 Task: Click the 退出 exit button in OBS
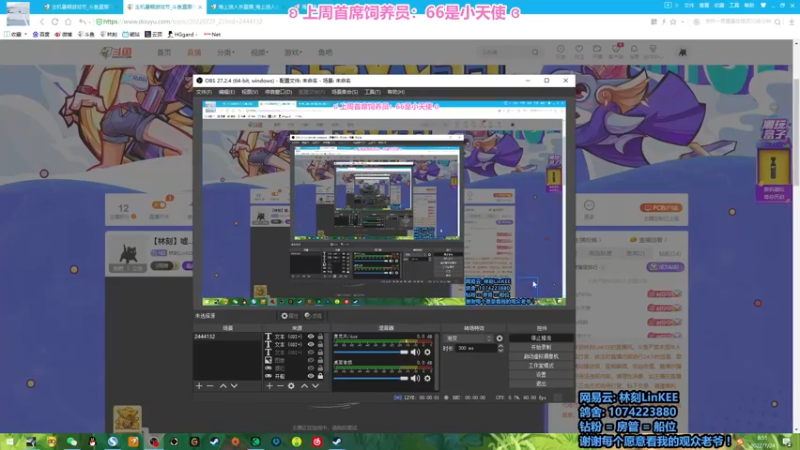point(541,384)
